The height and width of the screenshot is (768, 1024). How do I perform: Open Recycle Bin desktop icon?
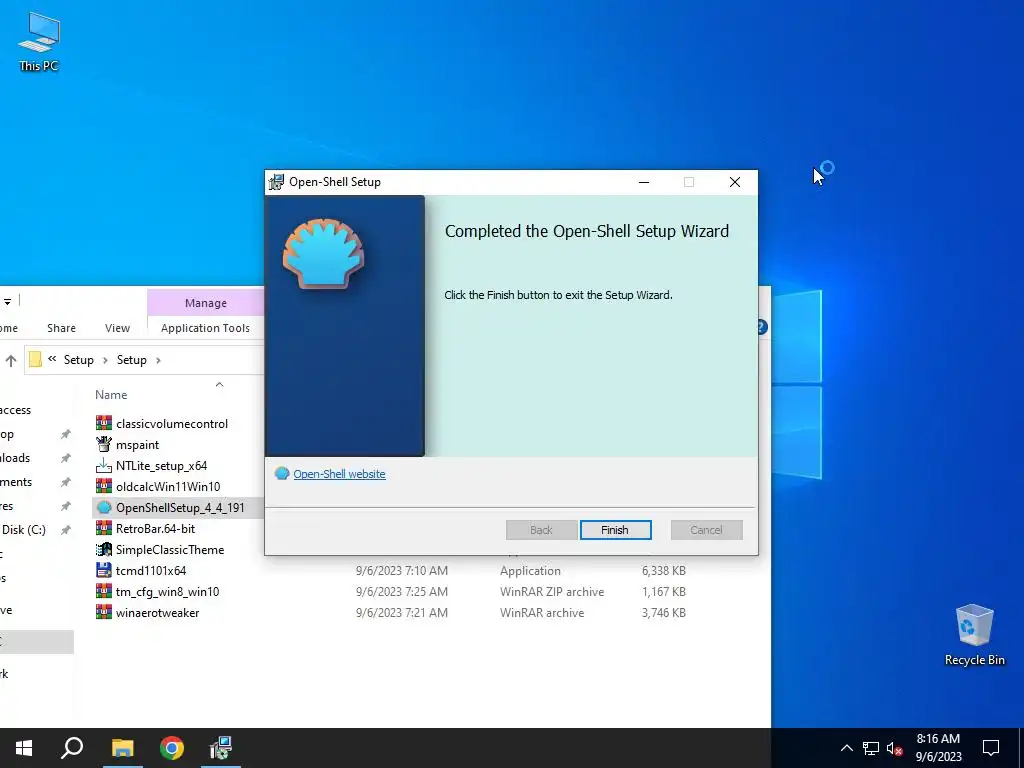tap(974, 635)
